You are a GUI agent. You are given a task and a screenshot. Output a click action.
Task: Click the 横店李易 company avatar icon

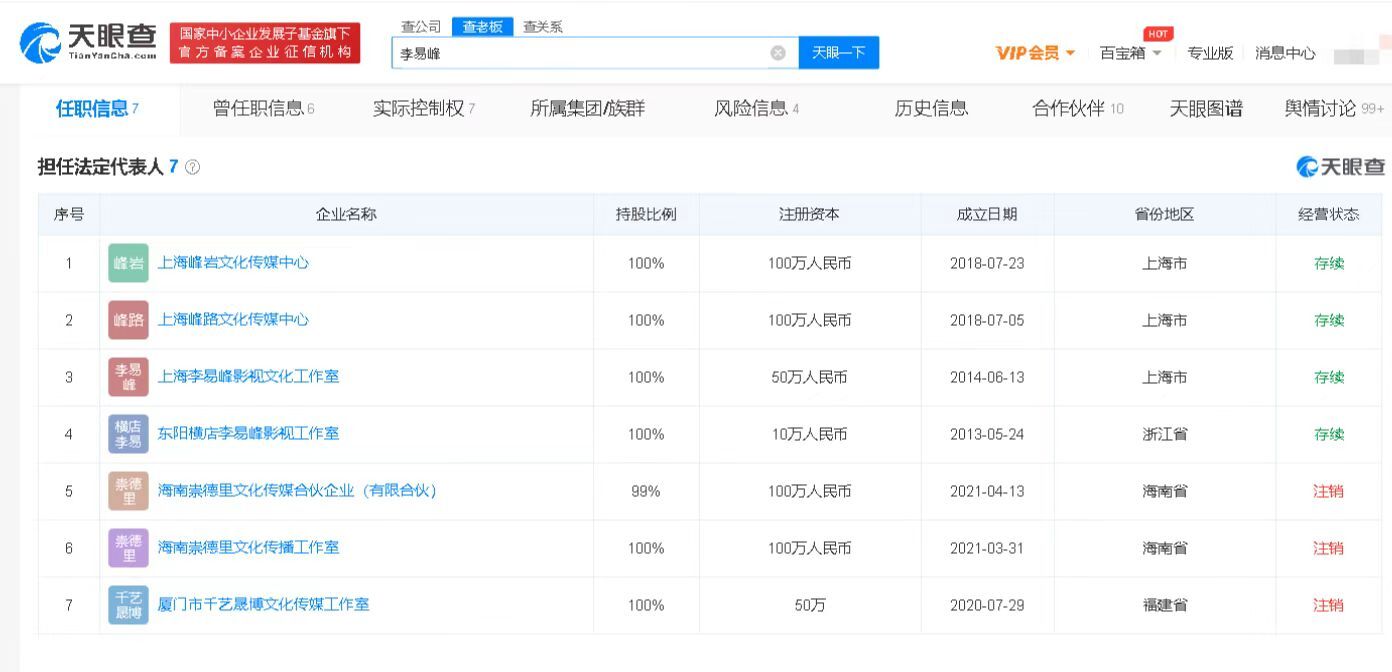pyautogui.click(x=127, y=434)
